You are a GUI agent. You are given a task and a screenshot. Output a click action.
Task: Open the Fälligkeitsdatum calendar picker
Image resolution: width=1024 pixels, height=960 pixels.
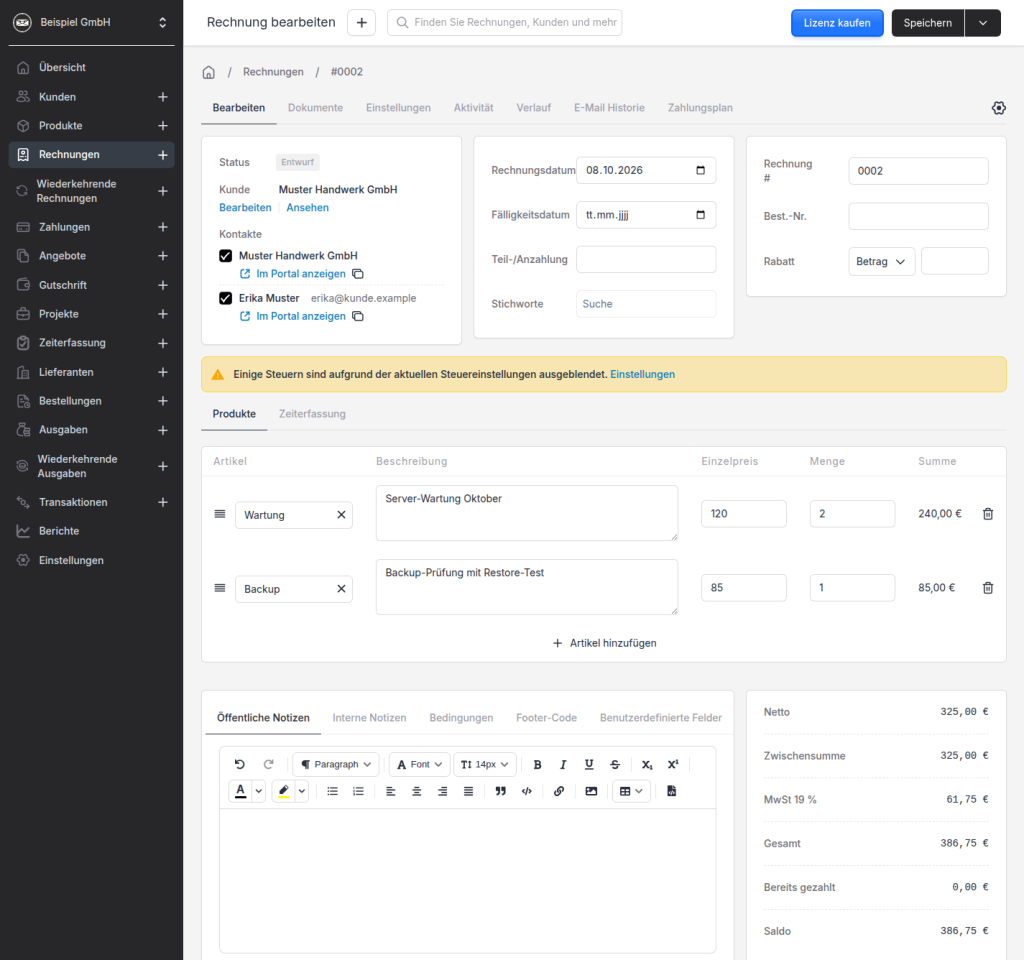coord(700,215)
